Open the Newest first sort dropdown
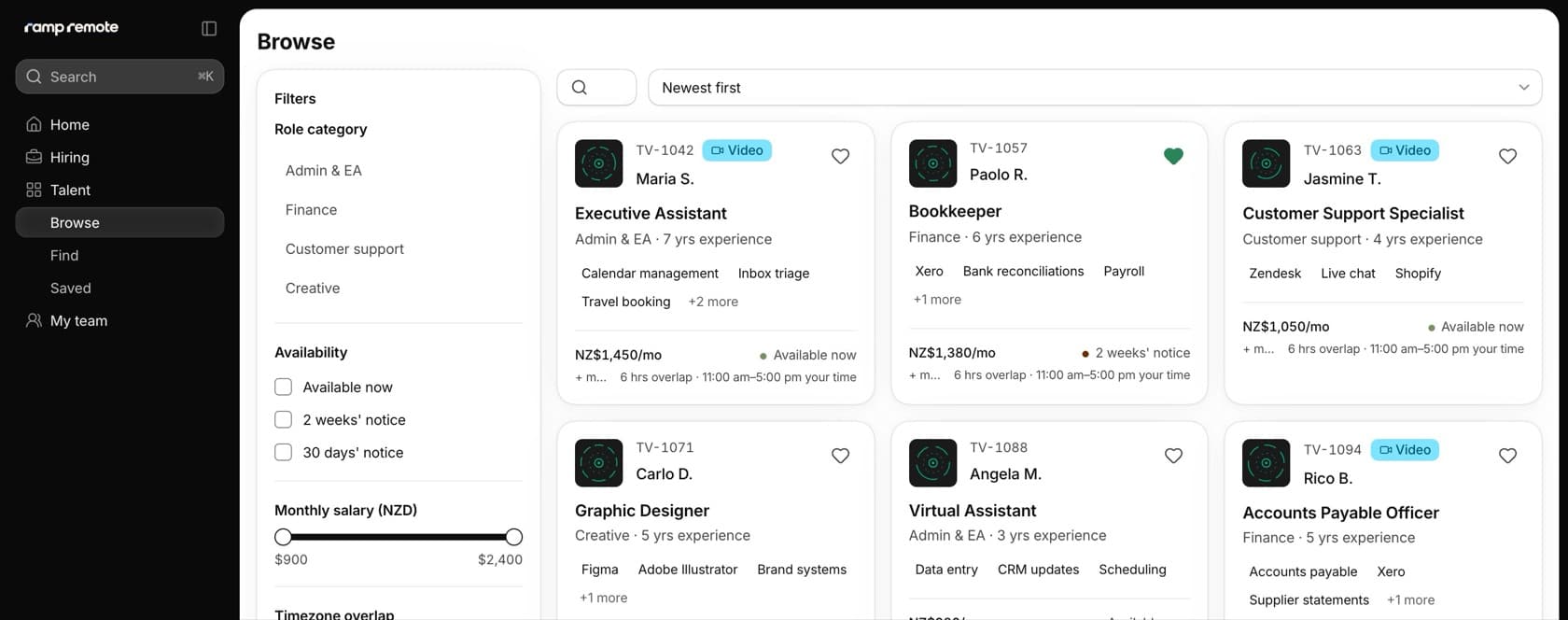 [1095, 88]
